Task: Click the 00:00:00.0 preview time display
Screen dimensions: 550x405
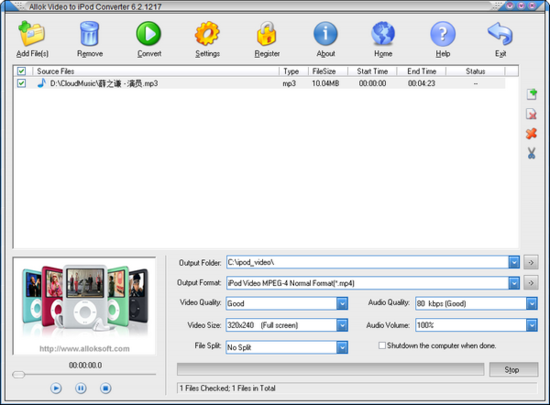Action: (85, 365)
